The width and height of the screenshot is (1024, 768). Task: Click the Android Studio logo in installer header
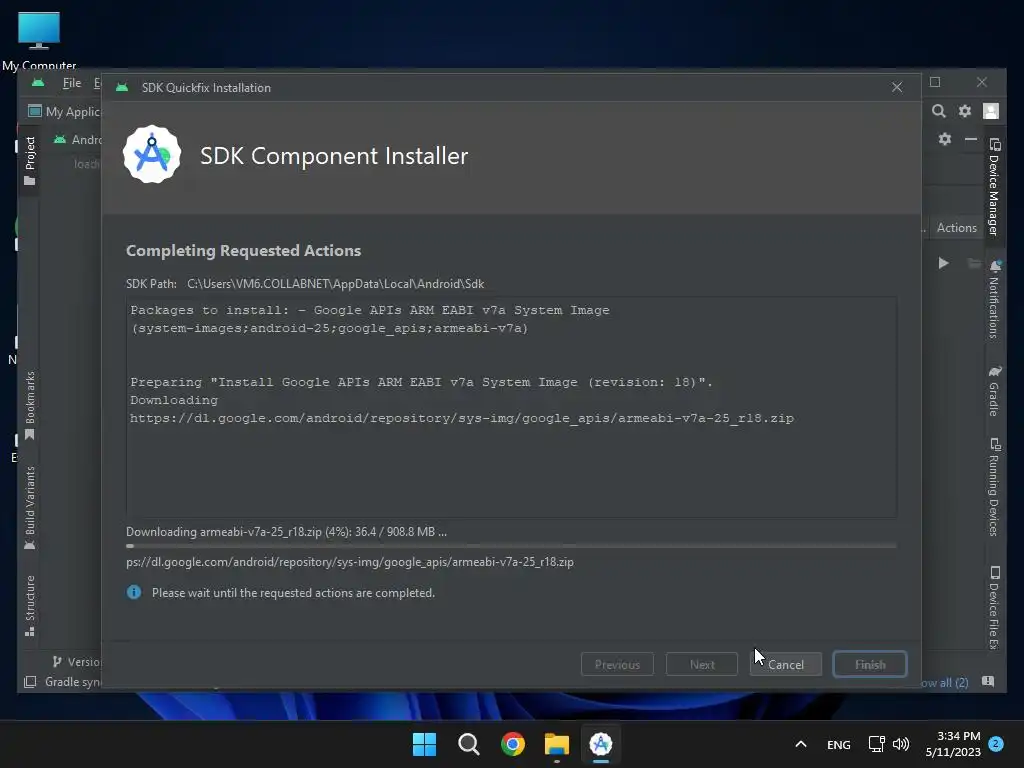[x=152, y=155]
